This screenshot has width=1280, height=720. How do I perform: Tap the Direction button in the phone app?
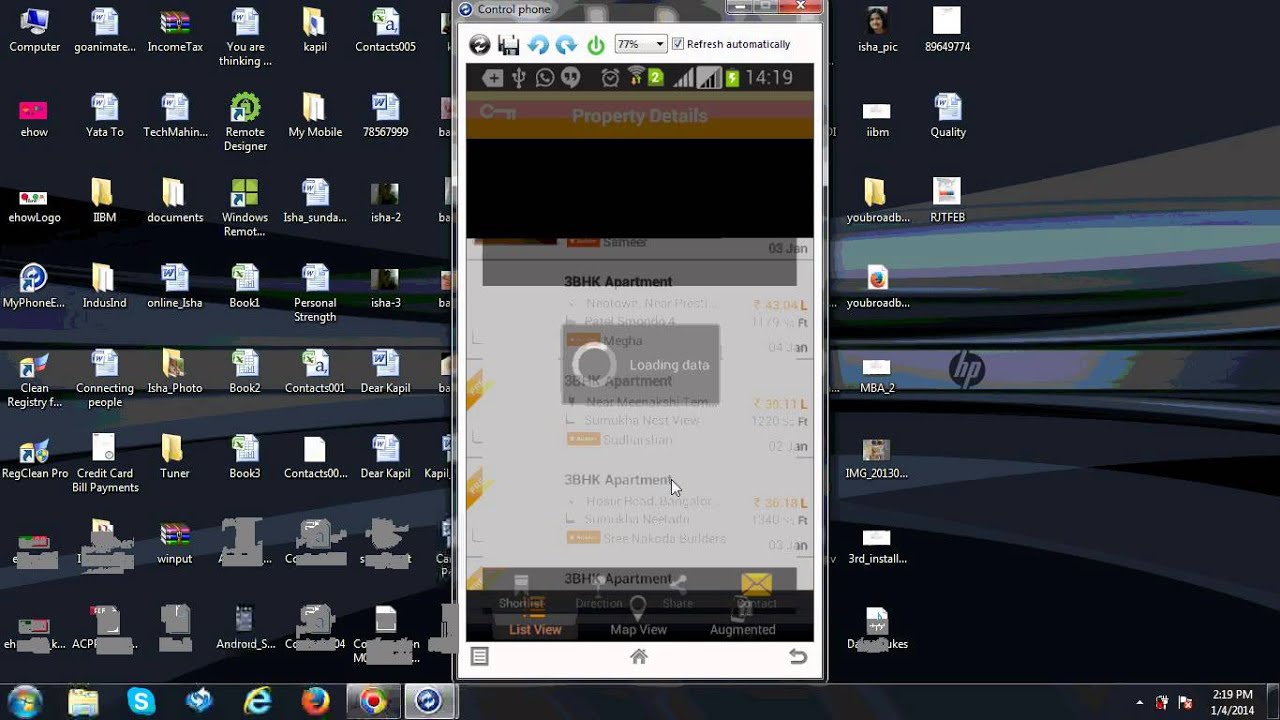(599, 591)
